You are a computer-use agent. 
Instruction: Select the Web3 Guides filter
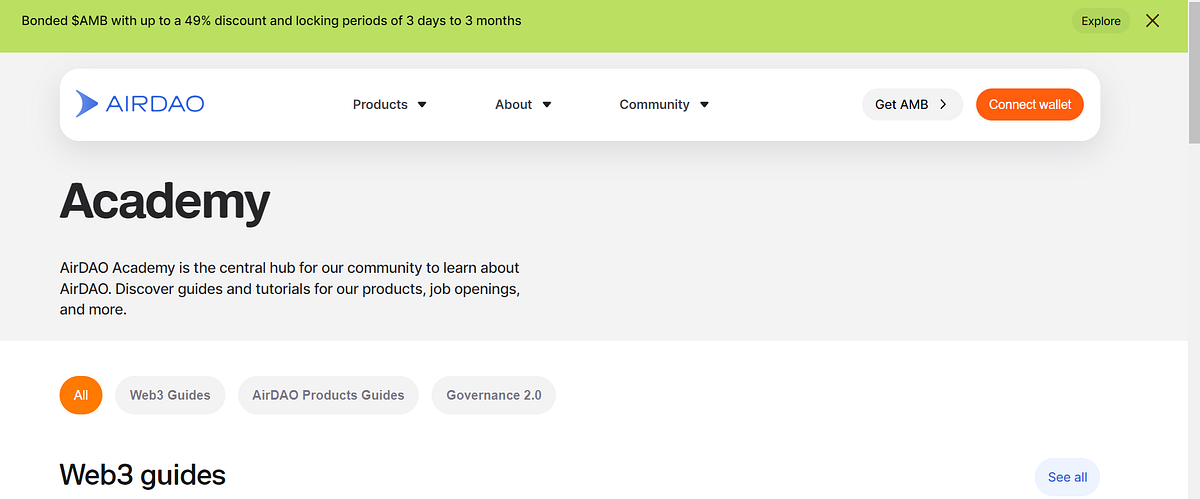pos(170,395)
